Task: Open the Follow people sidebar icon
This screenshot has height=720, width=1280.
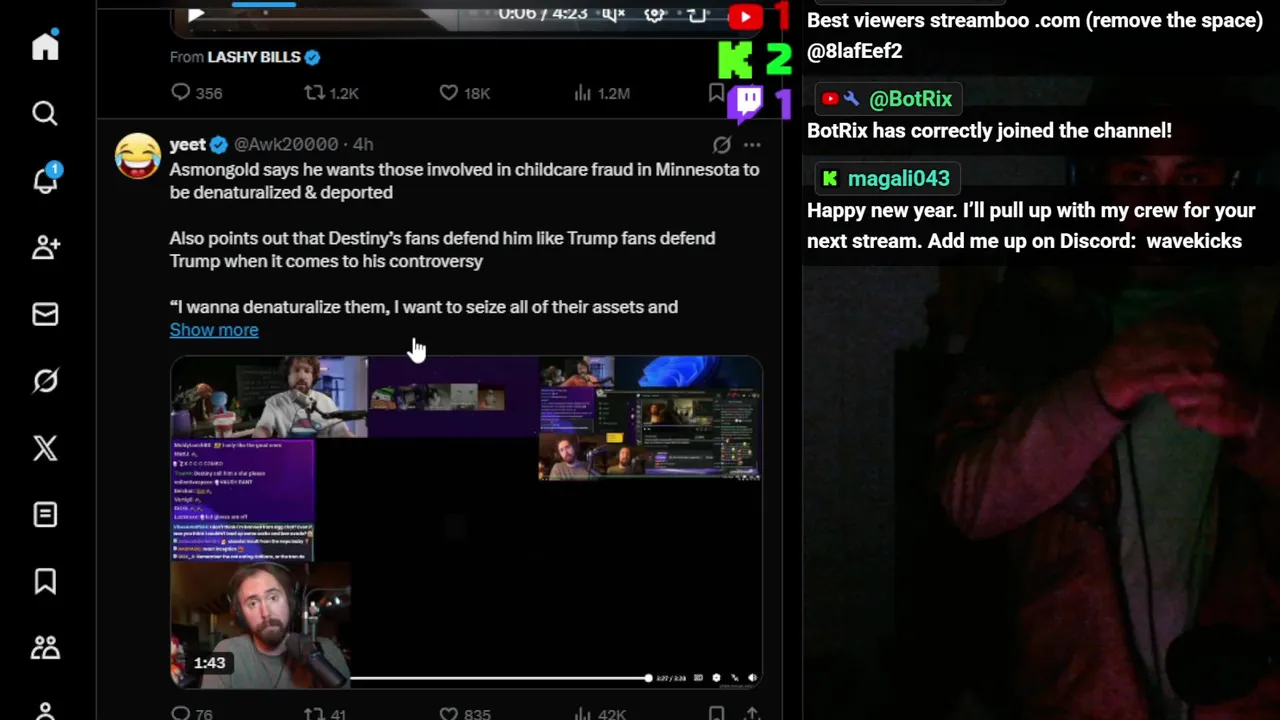Action: [x=45, y=247]
